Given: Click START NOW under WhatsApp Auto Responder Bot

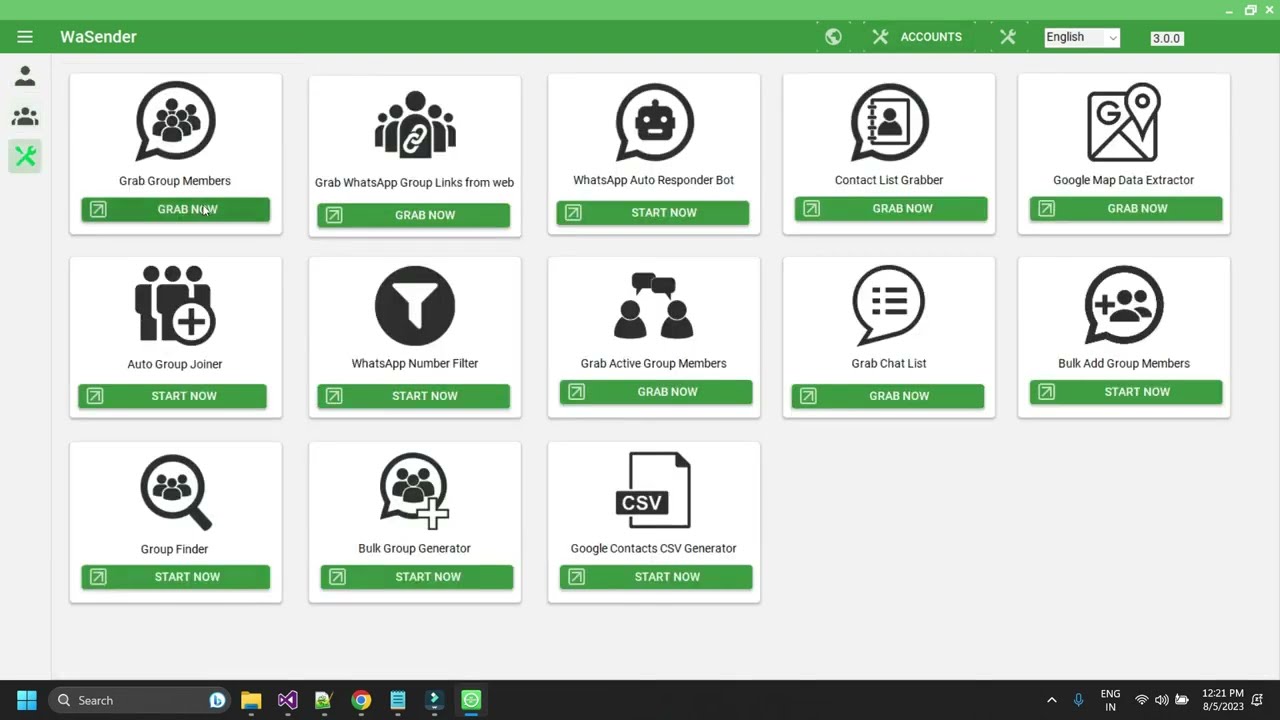Looking at the screenshot, I should click(x=652, y=212).
